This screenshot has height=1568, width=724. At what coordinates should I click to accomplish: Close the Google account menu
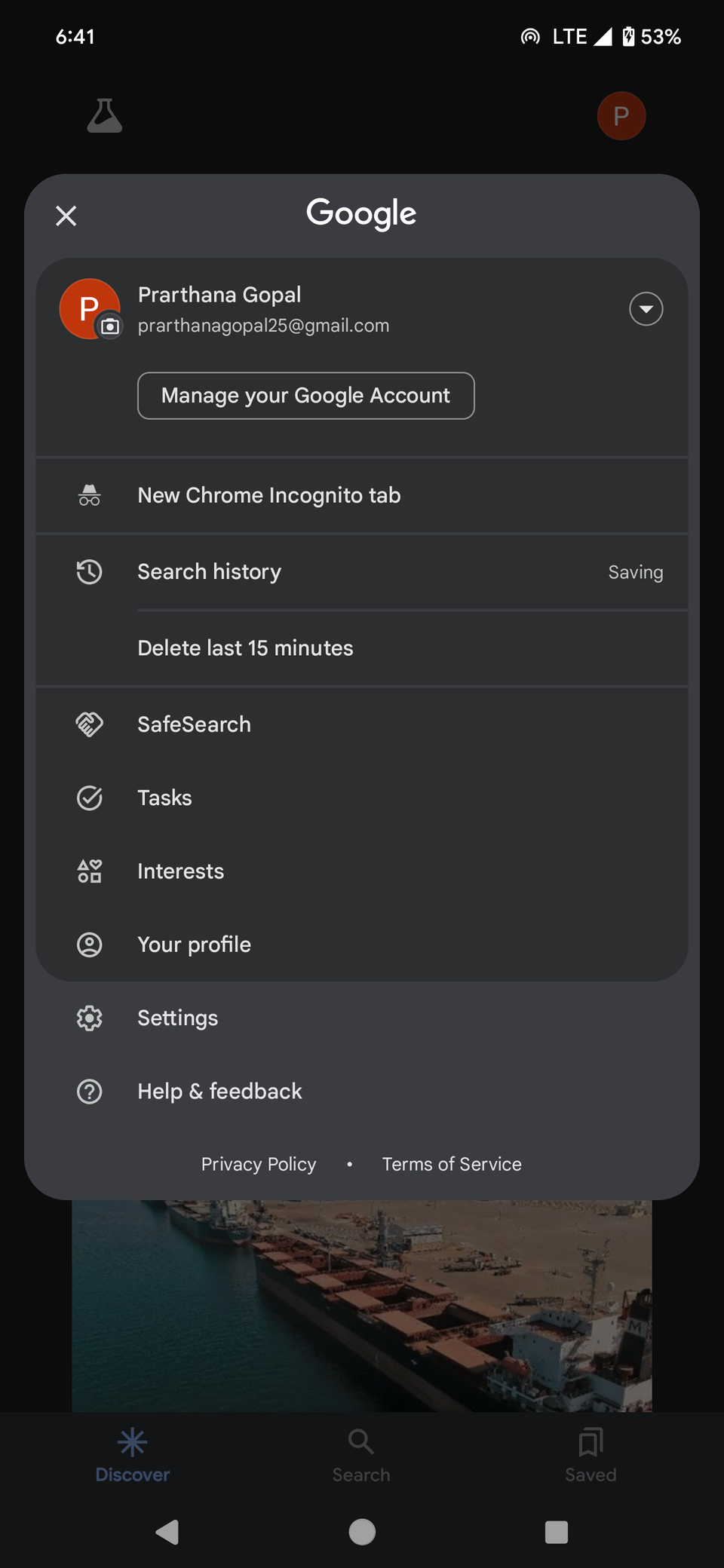pos(66,216)
